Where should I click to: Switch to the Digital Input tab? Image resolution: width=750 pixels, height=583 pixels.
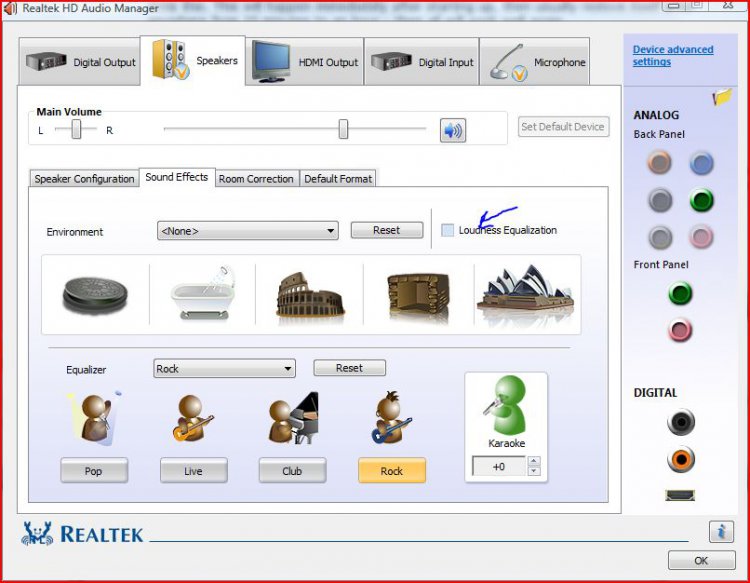[421, 62]
